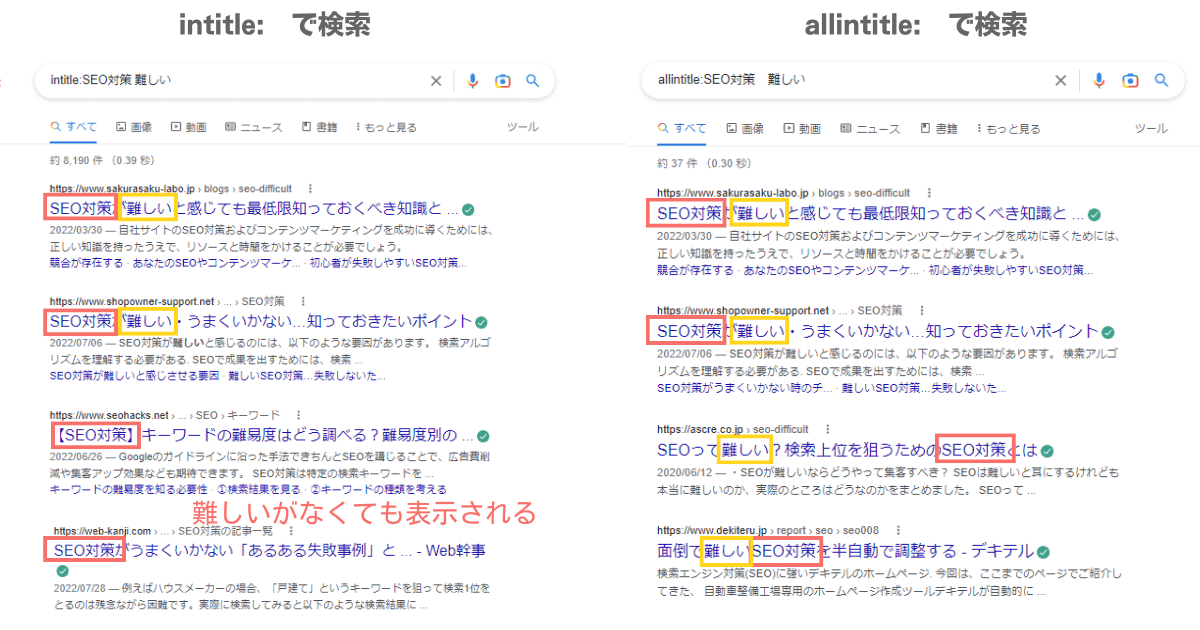Click voice search microphone in intitle search
1200x630 pixels.
473,81
